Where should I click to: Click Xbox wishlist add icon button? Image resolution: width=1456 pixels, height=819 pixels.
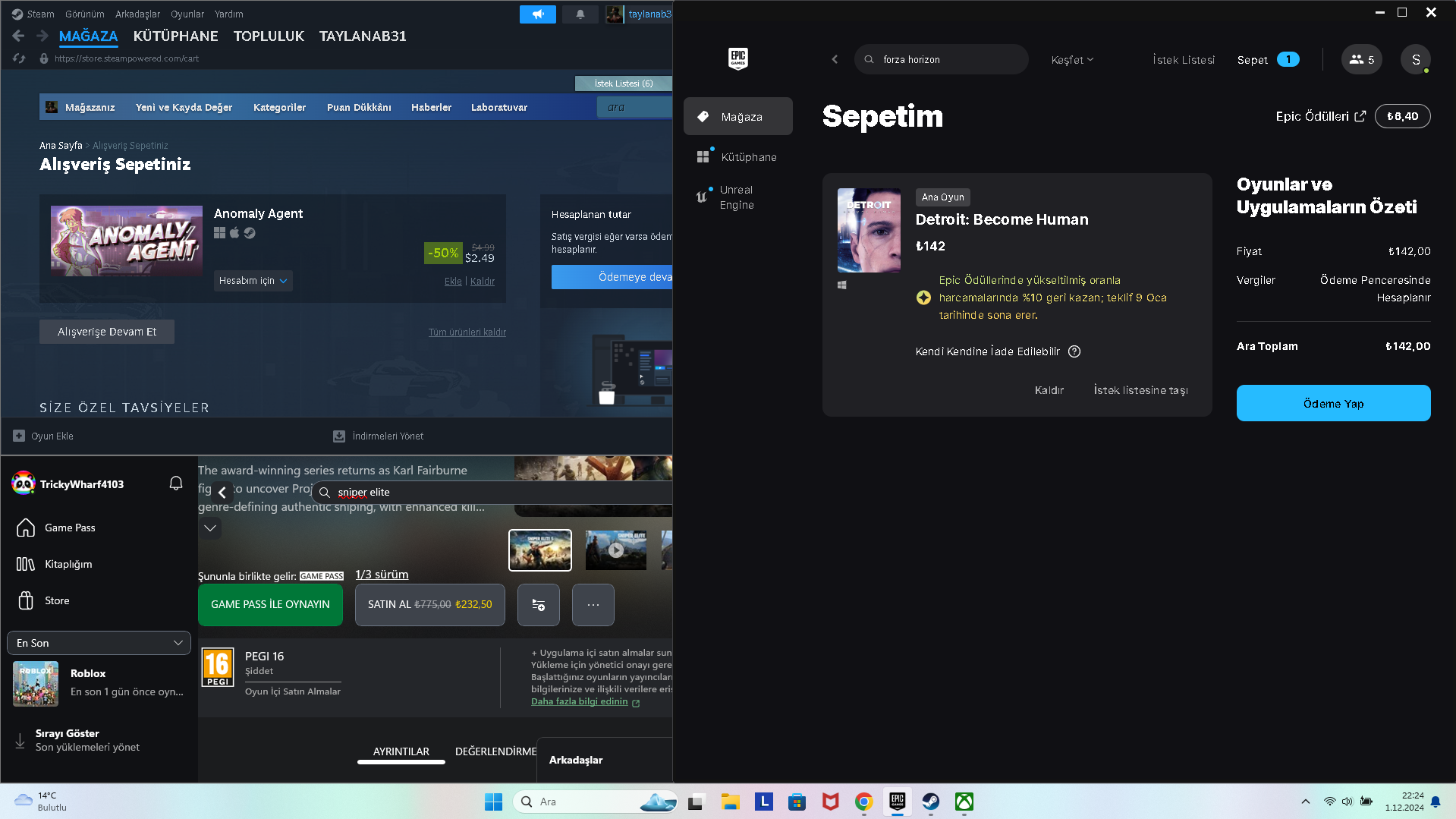[539, 605]
